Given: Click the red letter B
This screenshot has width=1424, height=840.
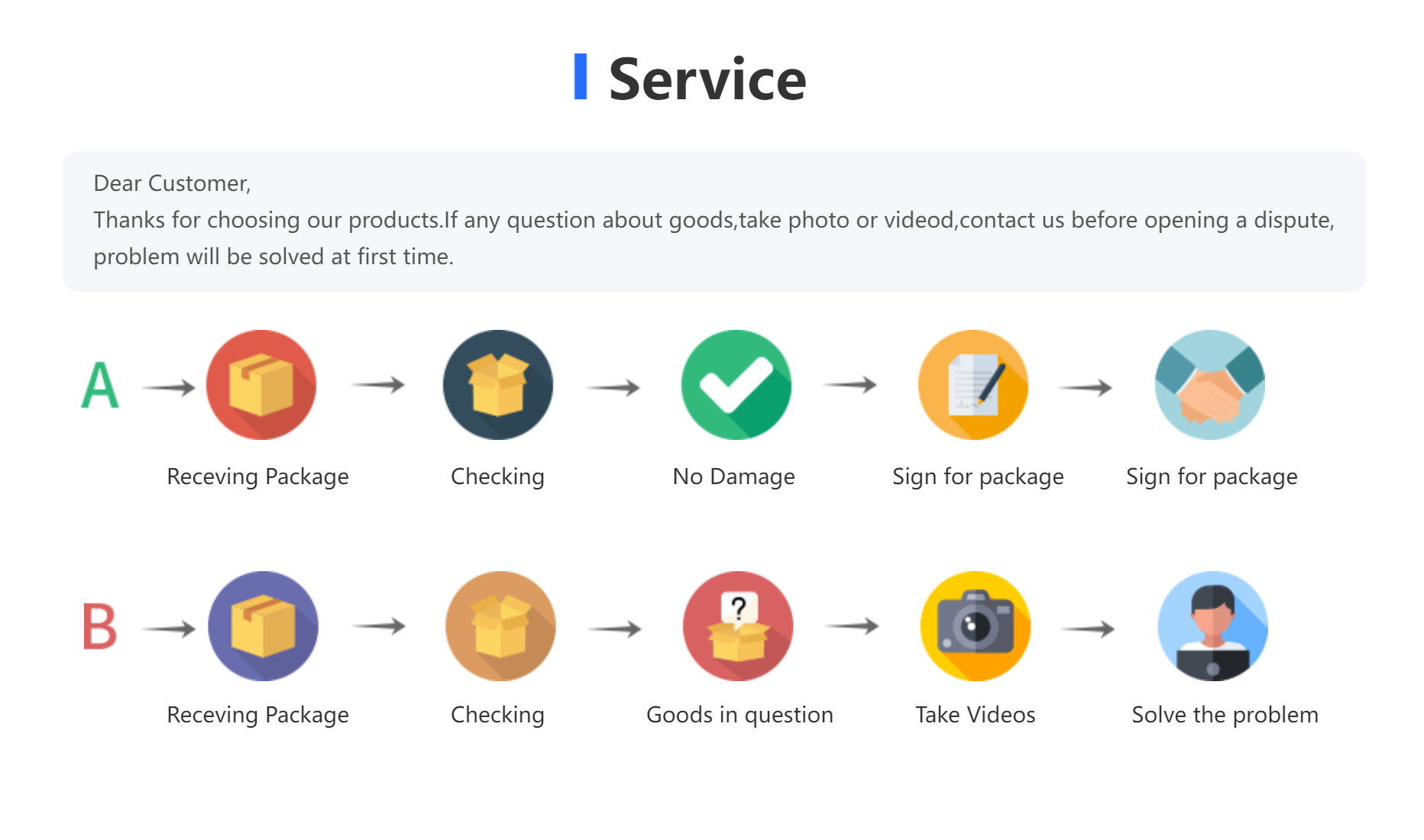Looking at the screenshot, I should (x=100, y=627).
